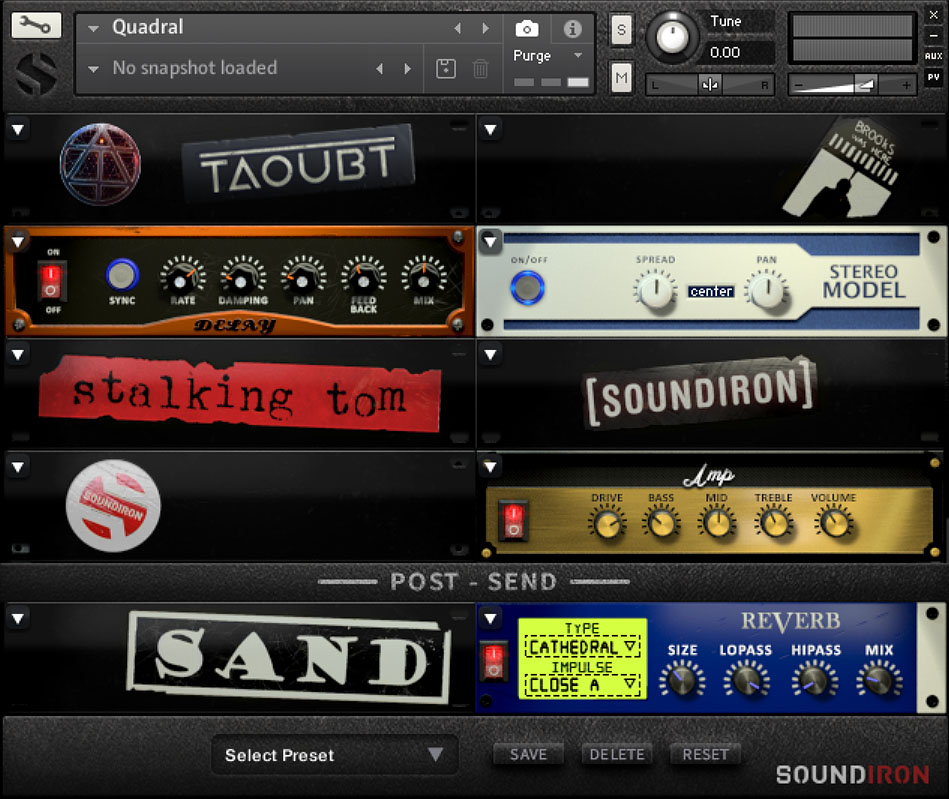Screen dimensions: 949x799
Task: Click the Delay RATE knob
Action: 182,279
